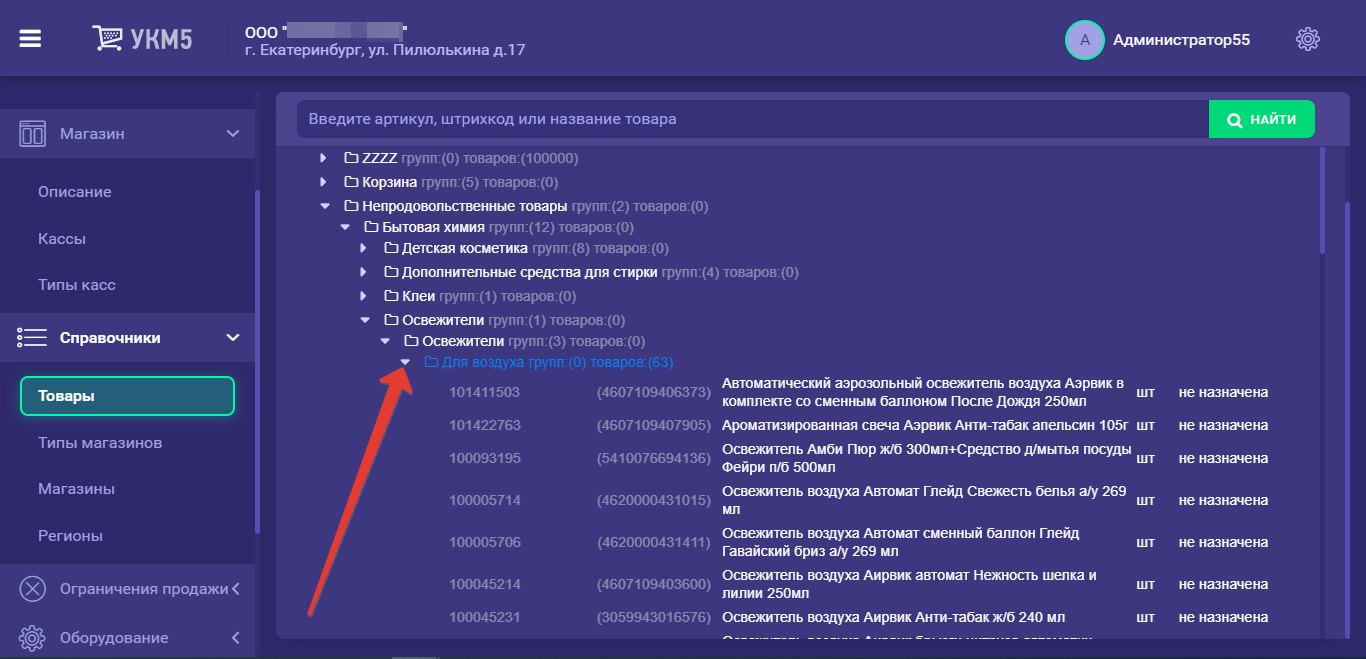Click the sidebar vertical scrollbar

[257, 362]
